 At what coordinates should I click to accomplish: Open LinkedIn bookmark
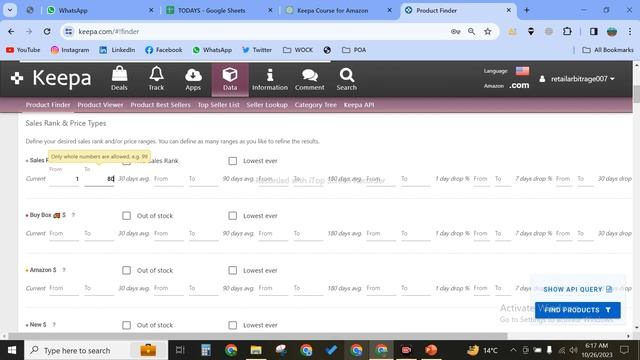pyautogui.click(x=117, y=50)
